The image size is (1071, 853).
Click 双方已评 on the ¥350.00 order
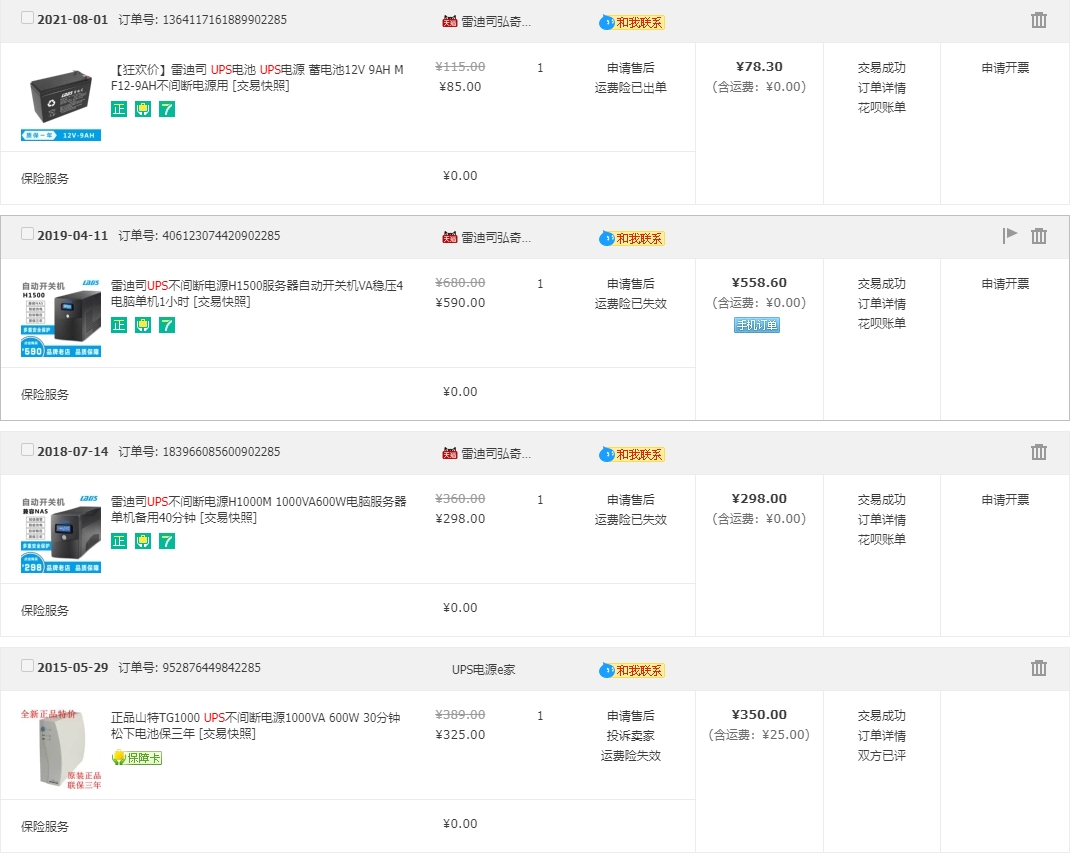click(882, 755)
